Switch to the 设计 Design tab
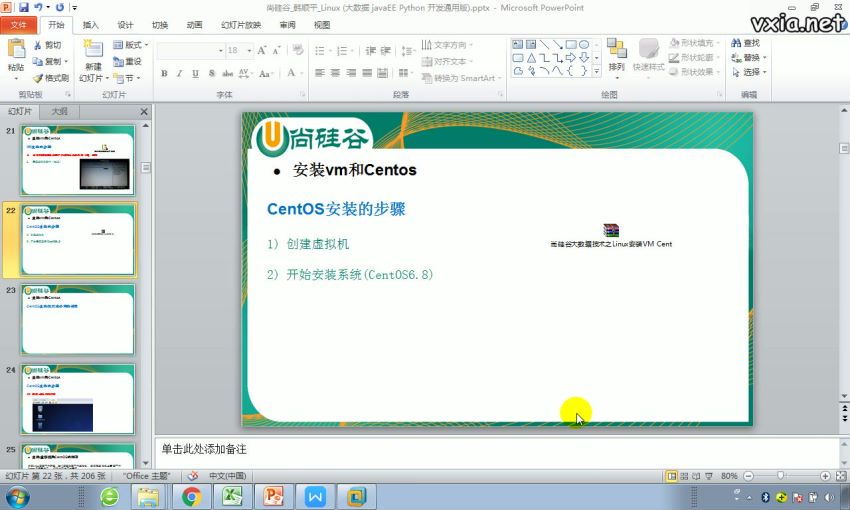Screen dimensions: 850x510 (125, 25)
